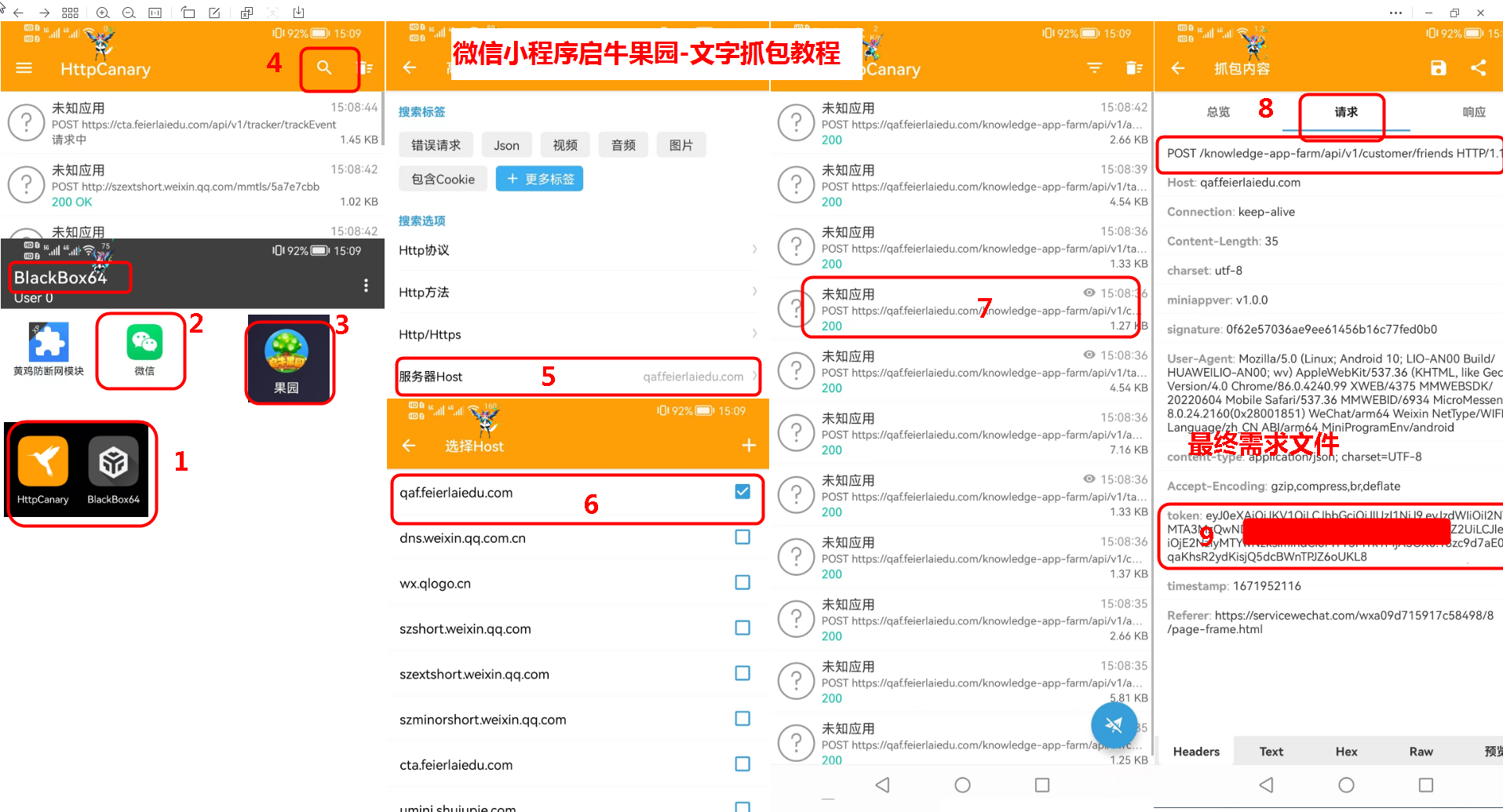Open the filter icon in results list header
Viewport: 1503px width, 812px height.
[x=1094, y=68]
